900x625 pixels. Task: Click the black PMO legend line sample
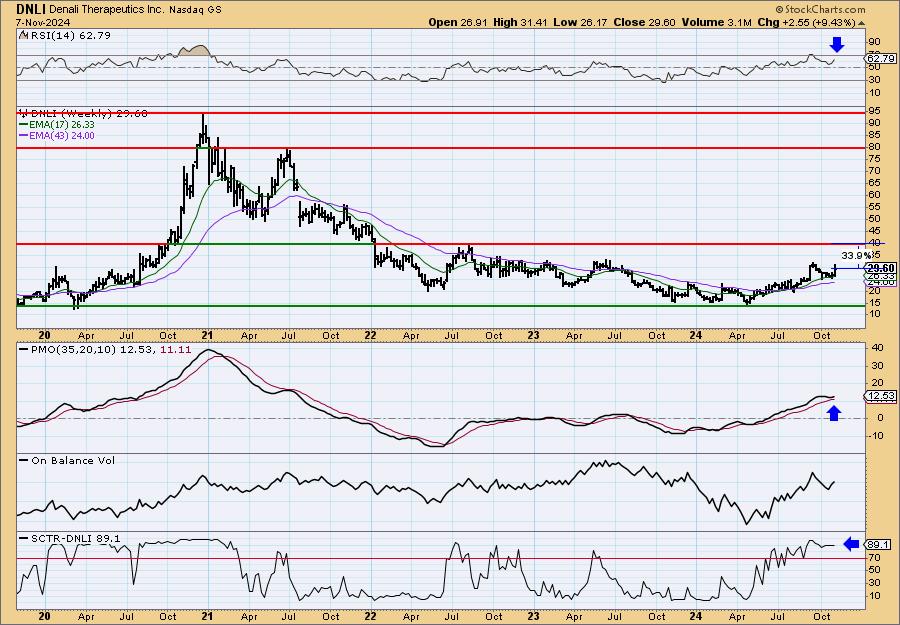coord(24,350)
